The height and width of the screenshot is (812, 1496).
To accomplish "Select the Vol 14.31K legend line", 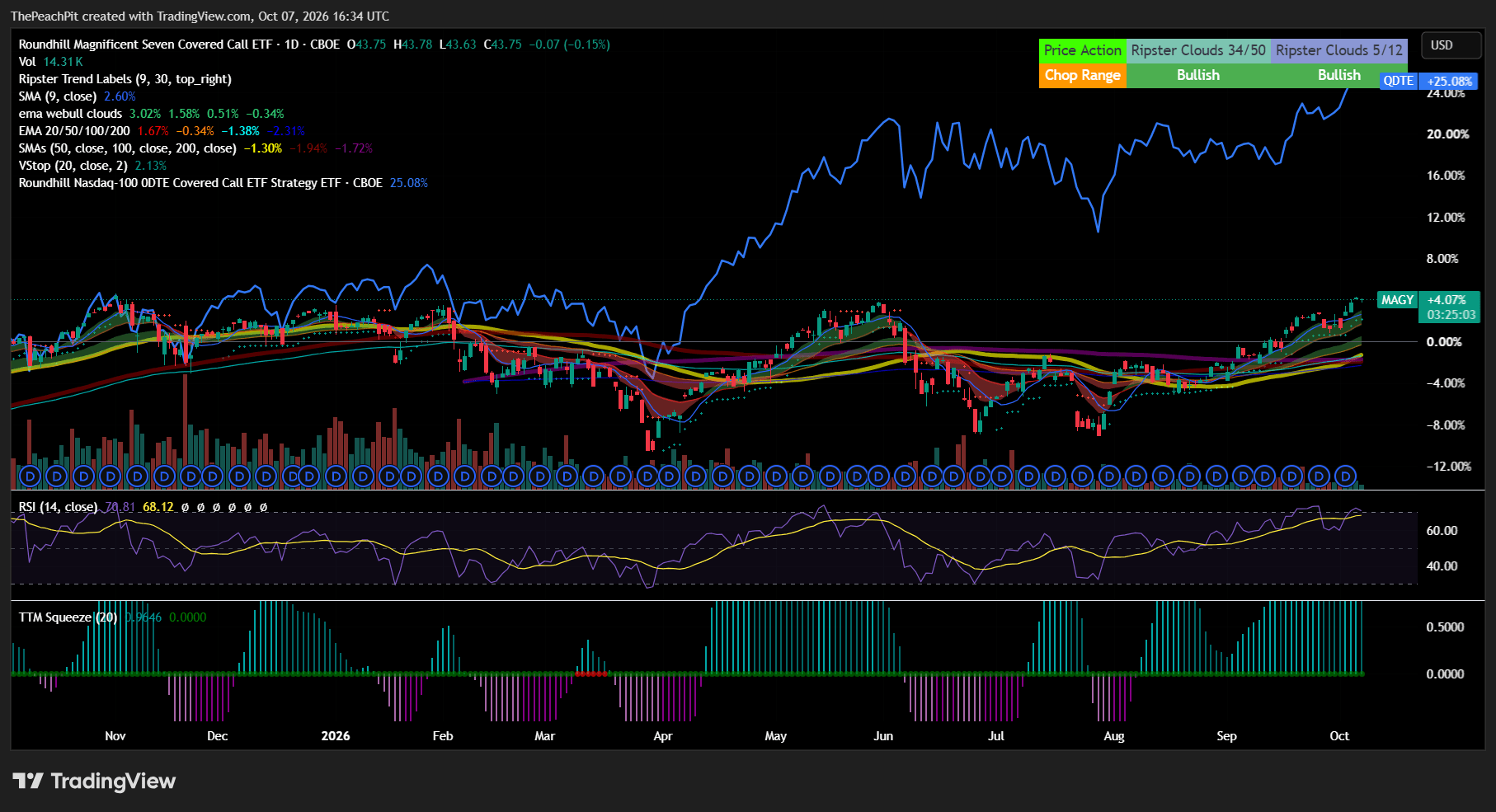I will tap(51, 62).
